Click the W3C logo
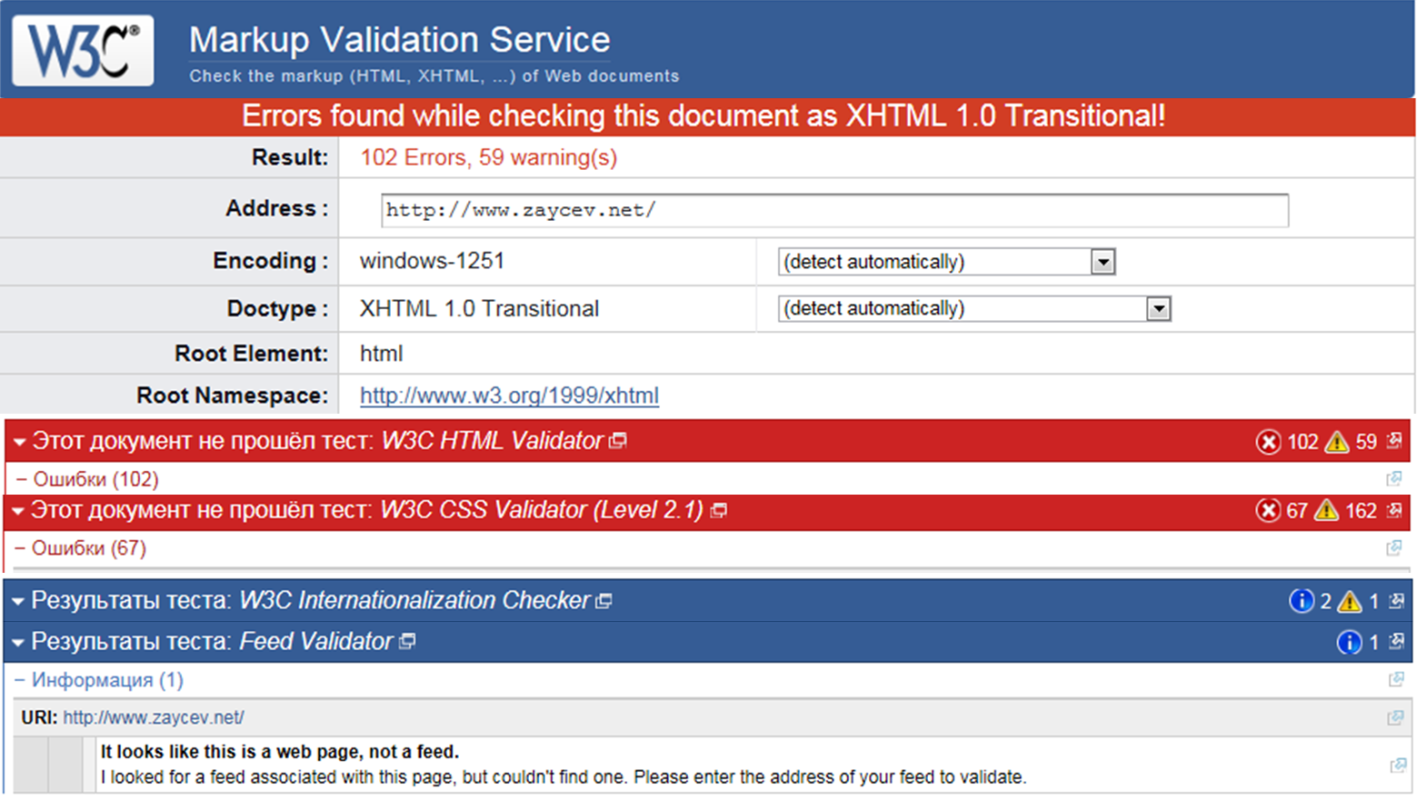Viewport: 1417px width, 801px height. 83,50
